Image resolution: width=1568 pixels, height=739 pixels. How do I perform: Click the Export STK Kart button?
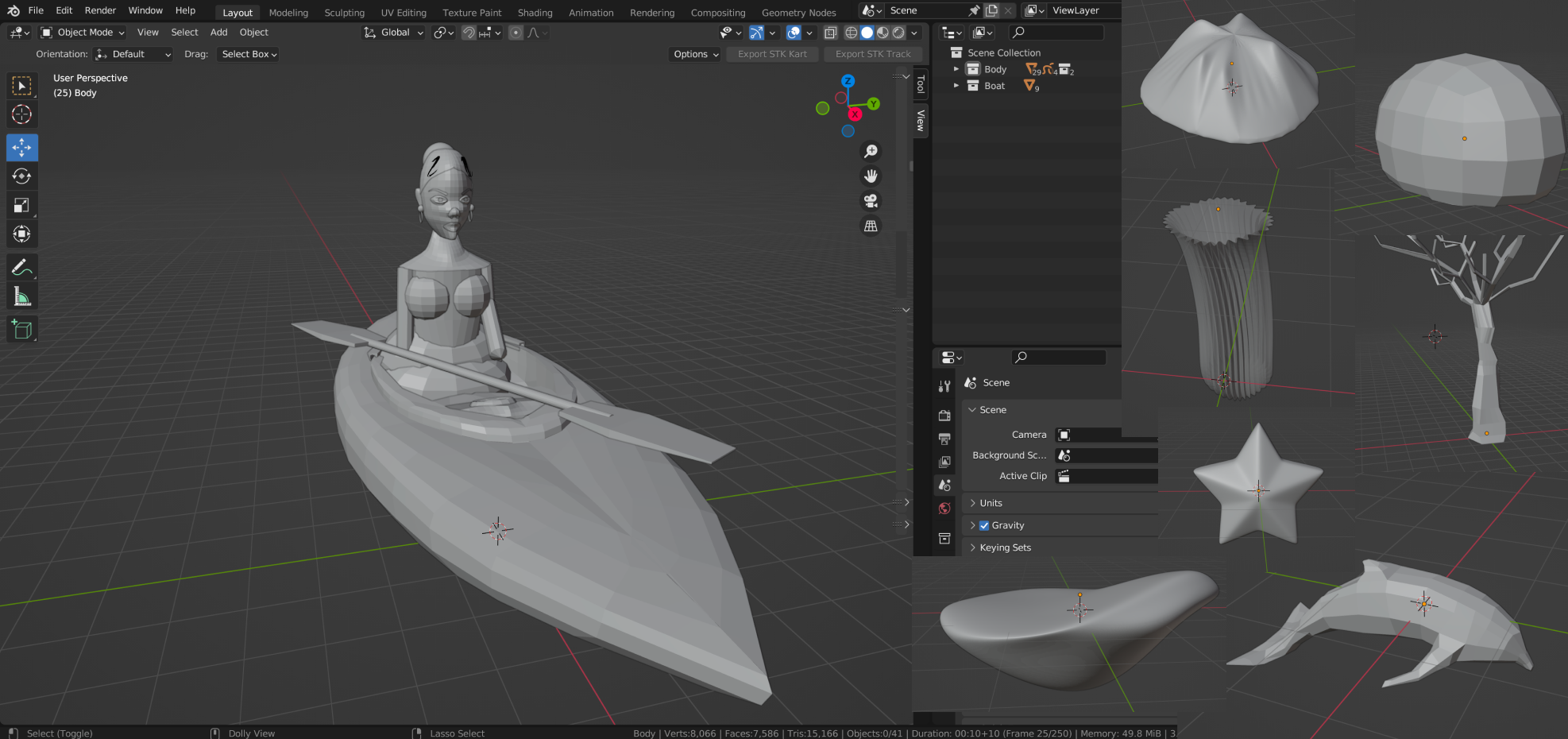pyautogui.click(x=771, y=54)
